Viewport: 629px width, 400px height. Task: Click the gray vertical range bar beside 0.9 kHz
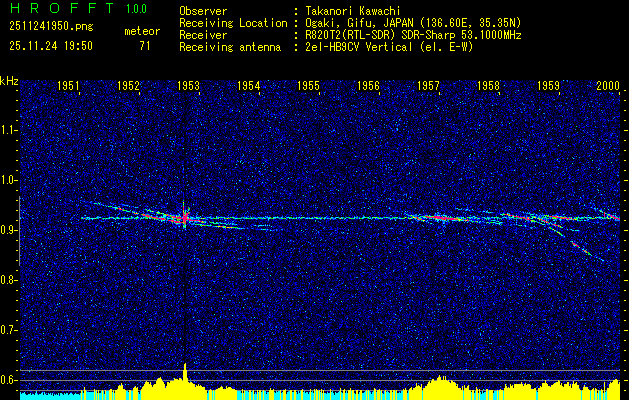[20, 231]
